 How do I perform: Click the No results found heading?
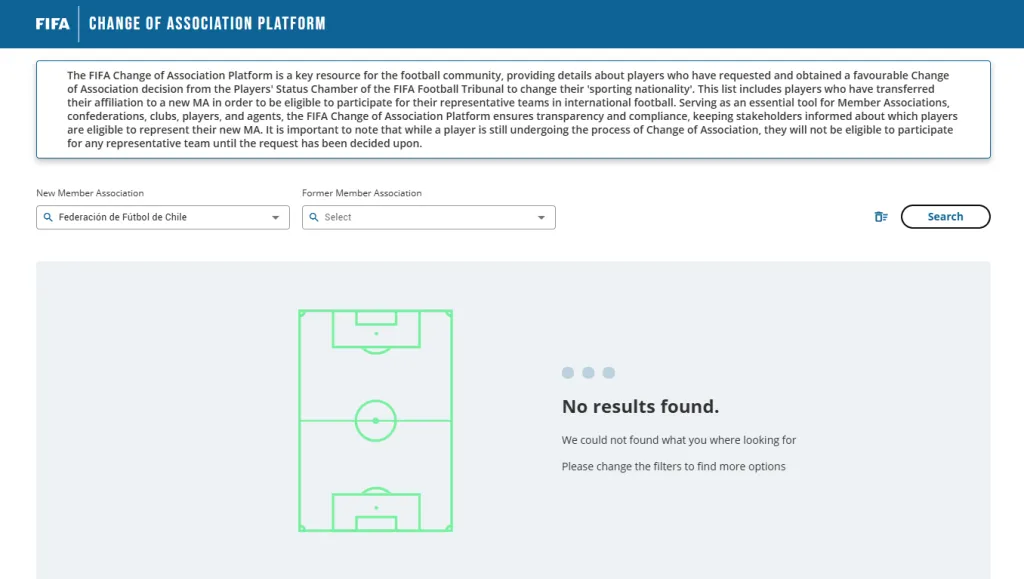coord(640,407)
